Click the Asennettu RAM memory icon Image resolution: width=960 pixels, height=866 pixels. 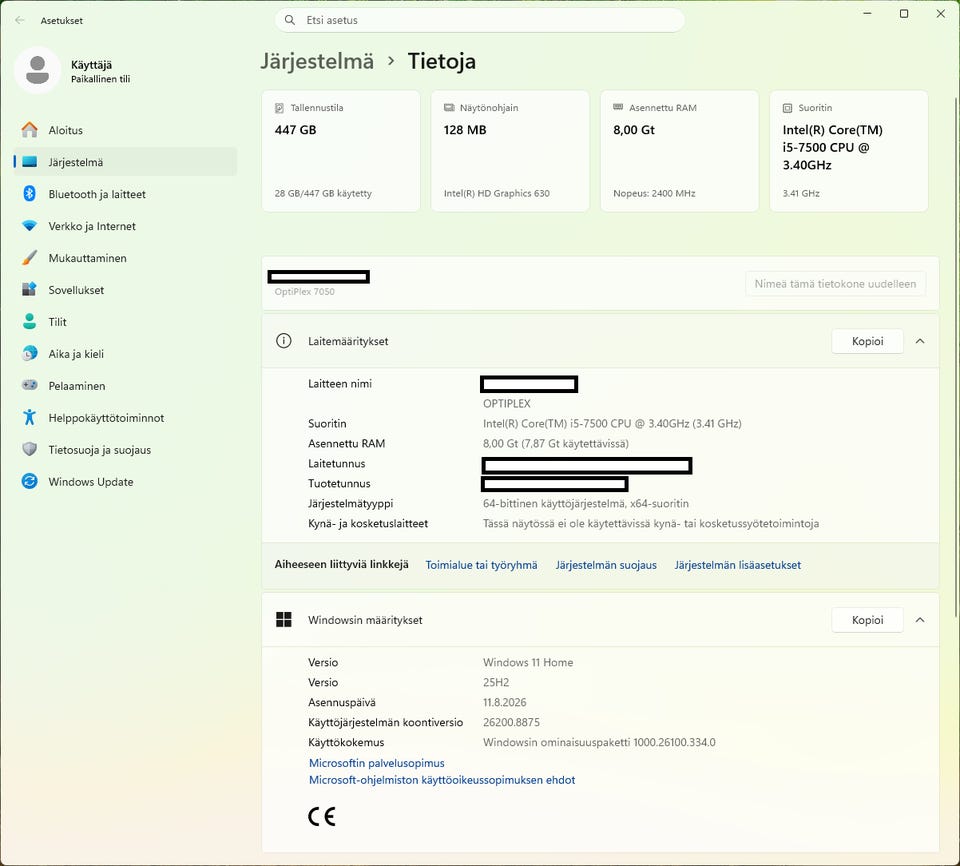(x=618, y=107)
